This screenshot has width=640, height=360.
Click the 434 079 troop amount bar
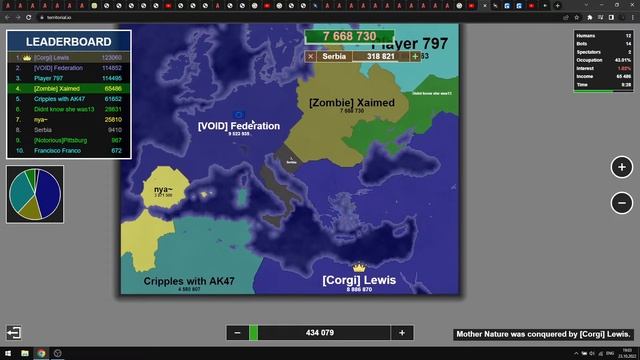pyautogui.click(x=320, y=333)
